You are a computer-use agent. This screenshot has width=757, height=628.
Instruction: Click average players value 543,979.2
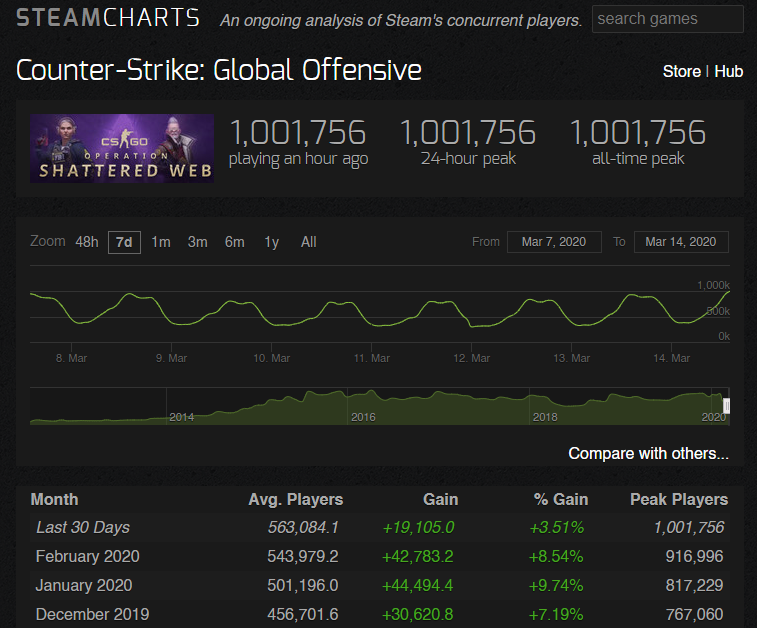(303, 557)
